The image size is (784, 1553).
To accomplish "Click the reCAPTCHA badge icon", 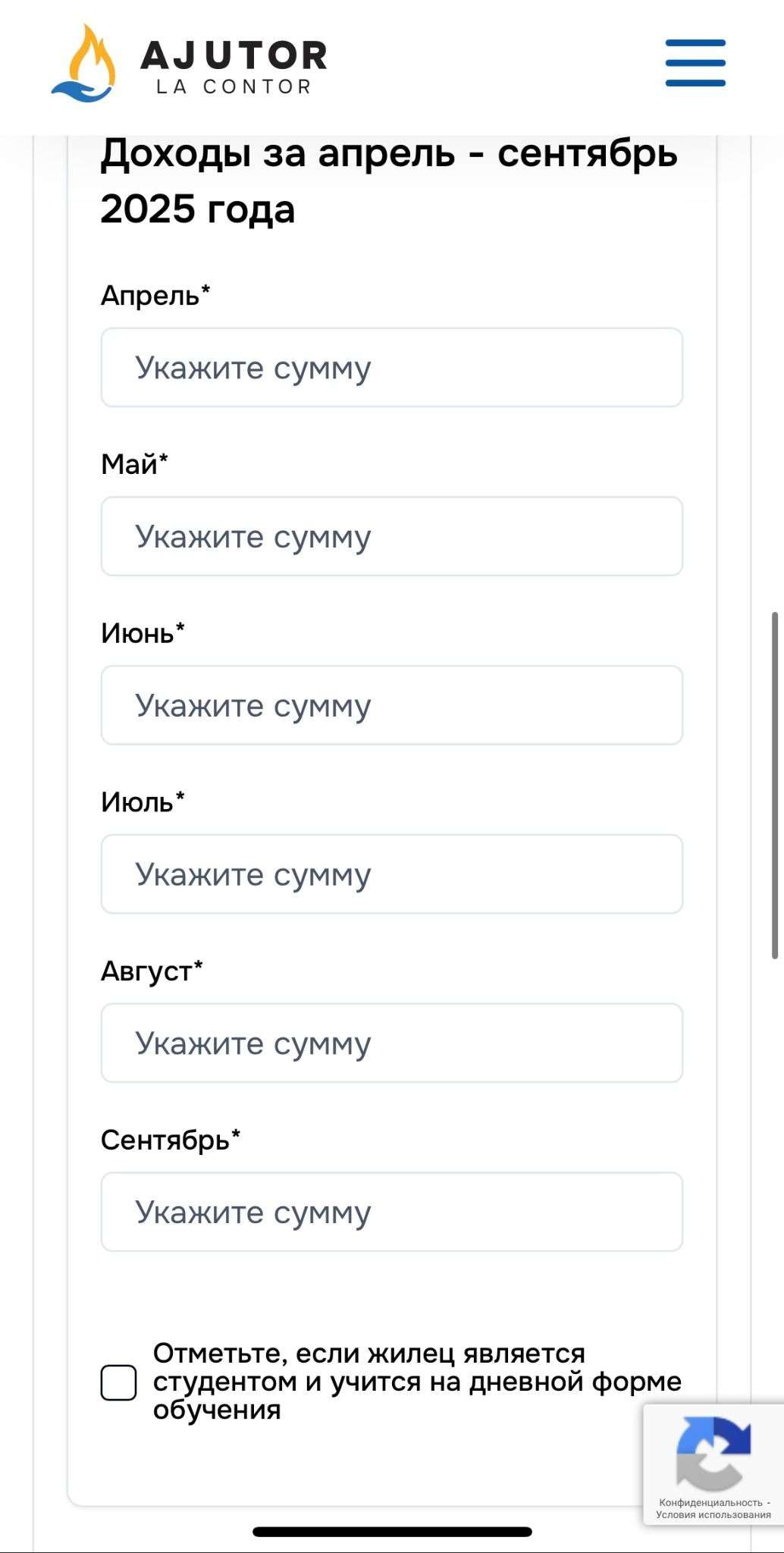I will (x=713, y=1452).
